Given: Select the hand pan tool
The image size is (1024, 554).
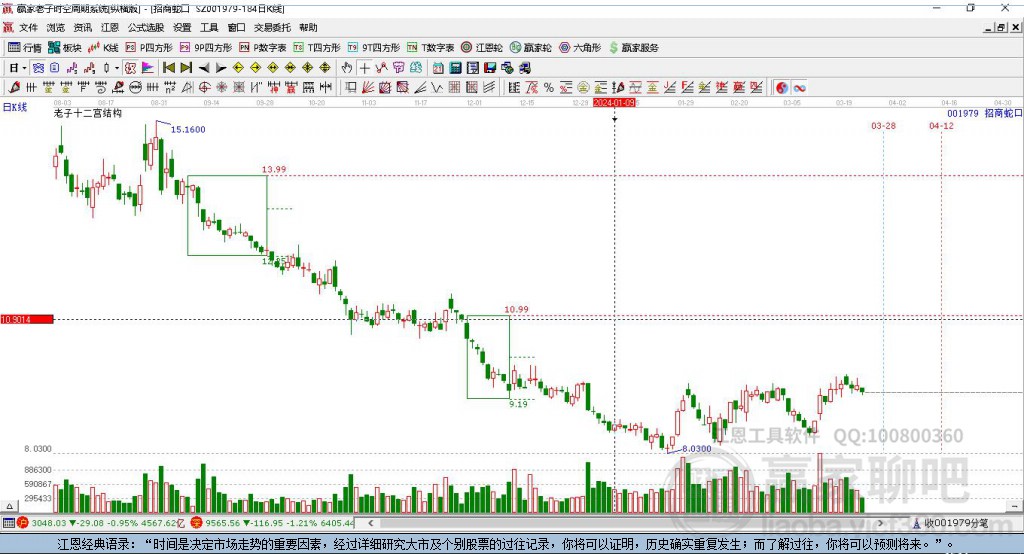Looking at the screenshot, I should [x=347, y=68].
